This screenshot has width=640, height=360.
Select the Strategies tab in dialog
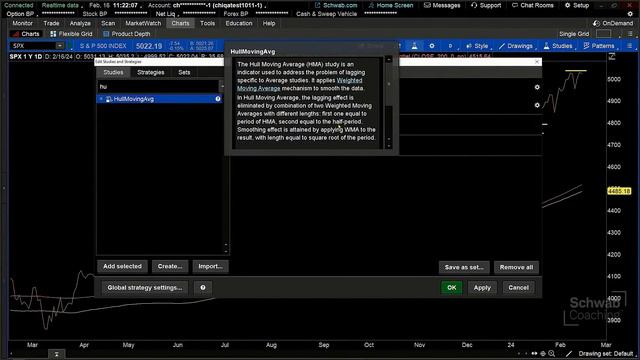pos(151,72)
